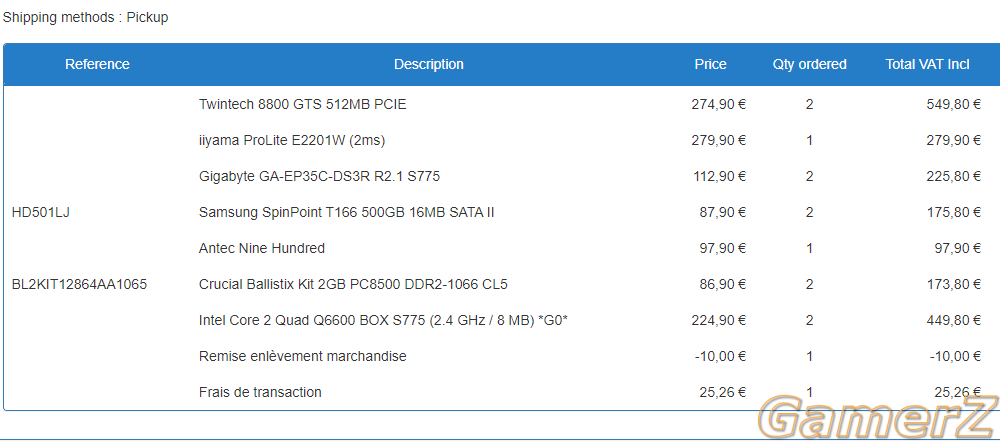The width and height of the screenshot is (1000, 446).
Task: Select the Twintech 8800 GTS 512MB PCIE description
Action: 302,104
